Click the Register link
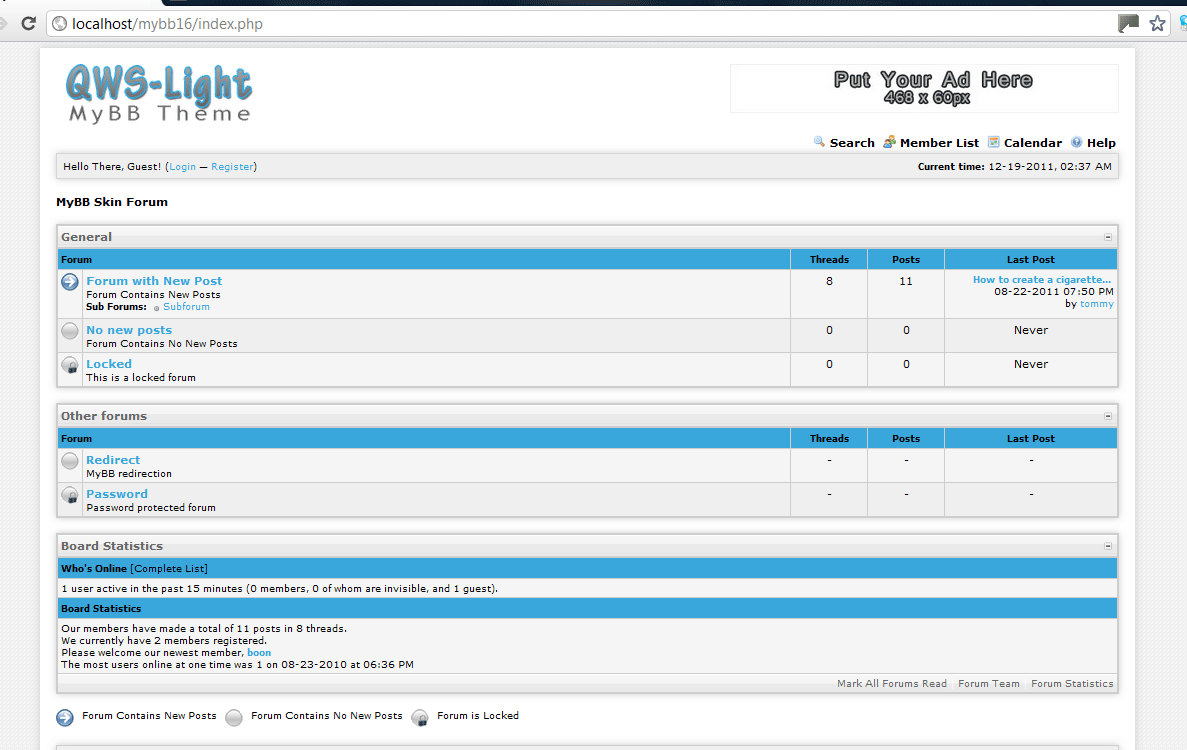 [x=232, y=166]
